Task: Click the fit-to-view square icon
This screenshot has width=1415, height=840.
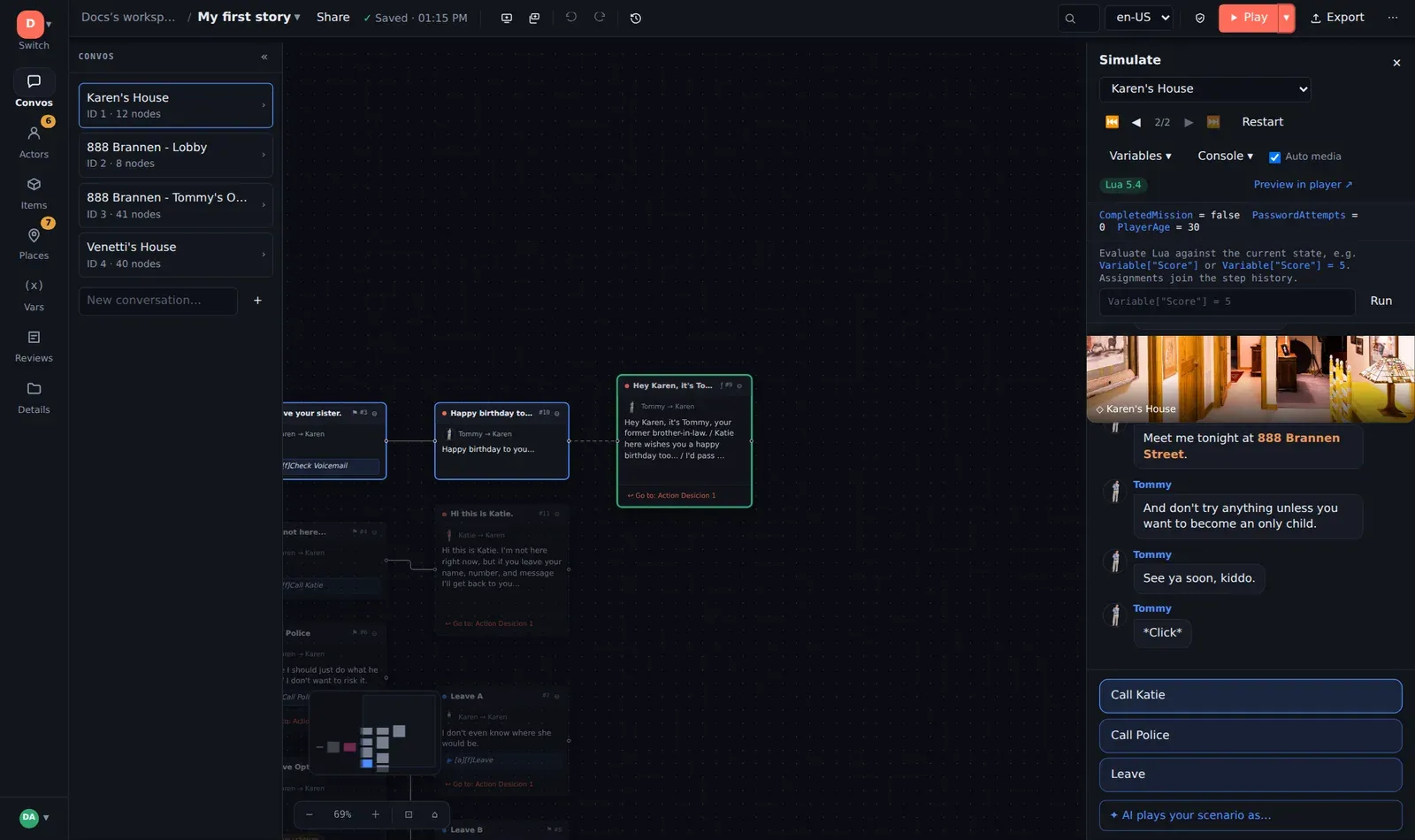Action: click(x=409, y=814)
